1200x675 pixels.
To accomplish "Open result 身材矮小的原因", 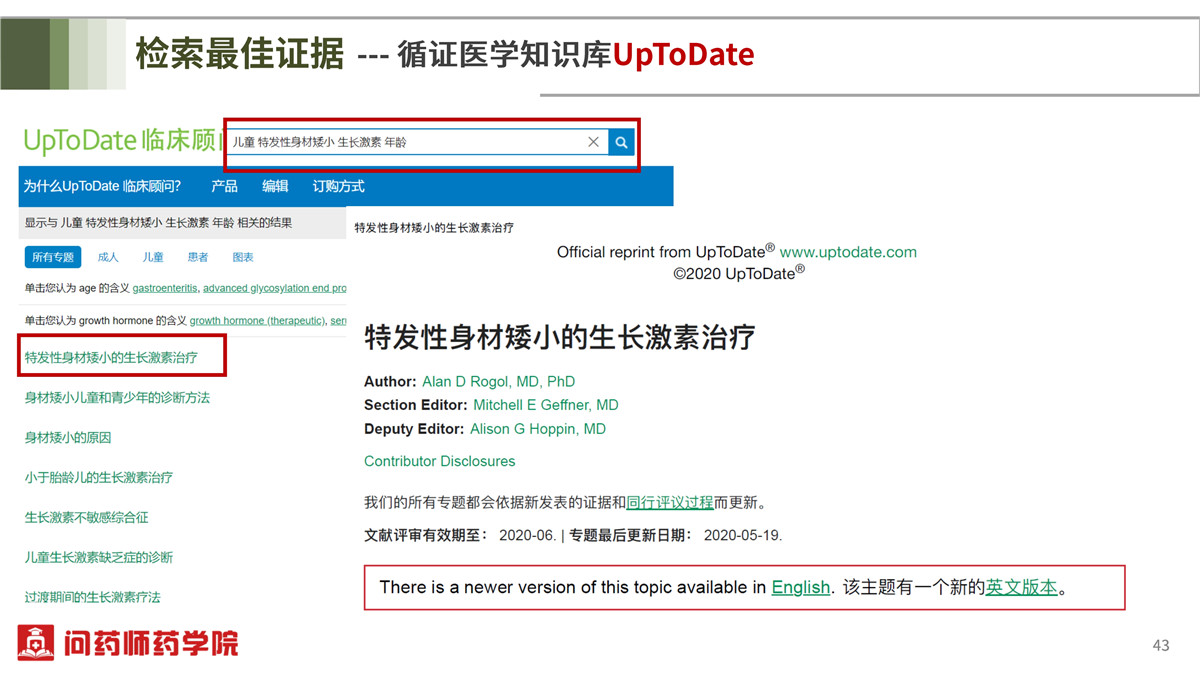I will tap(68, 437).
